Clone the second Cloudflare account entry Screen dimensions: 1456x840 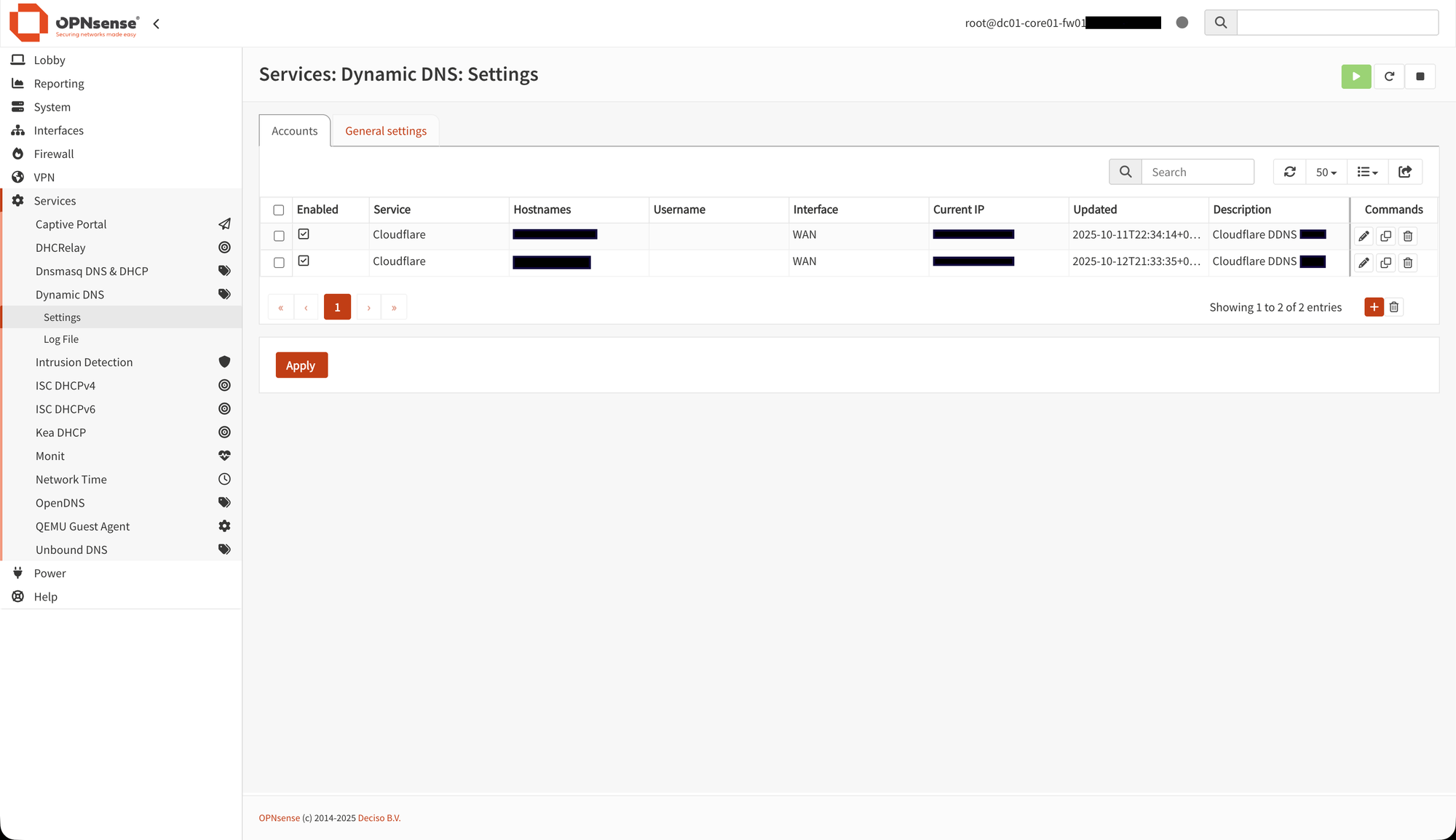point(1385,262)
